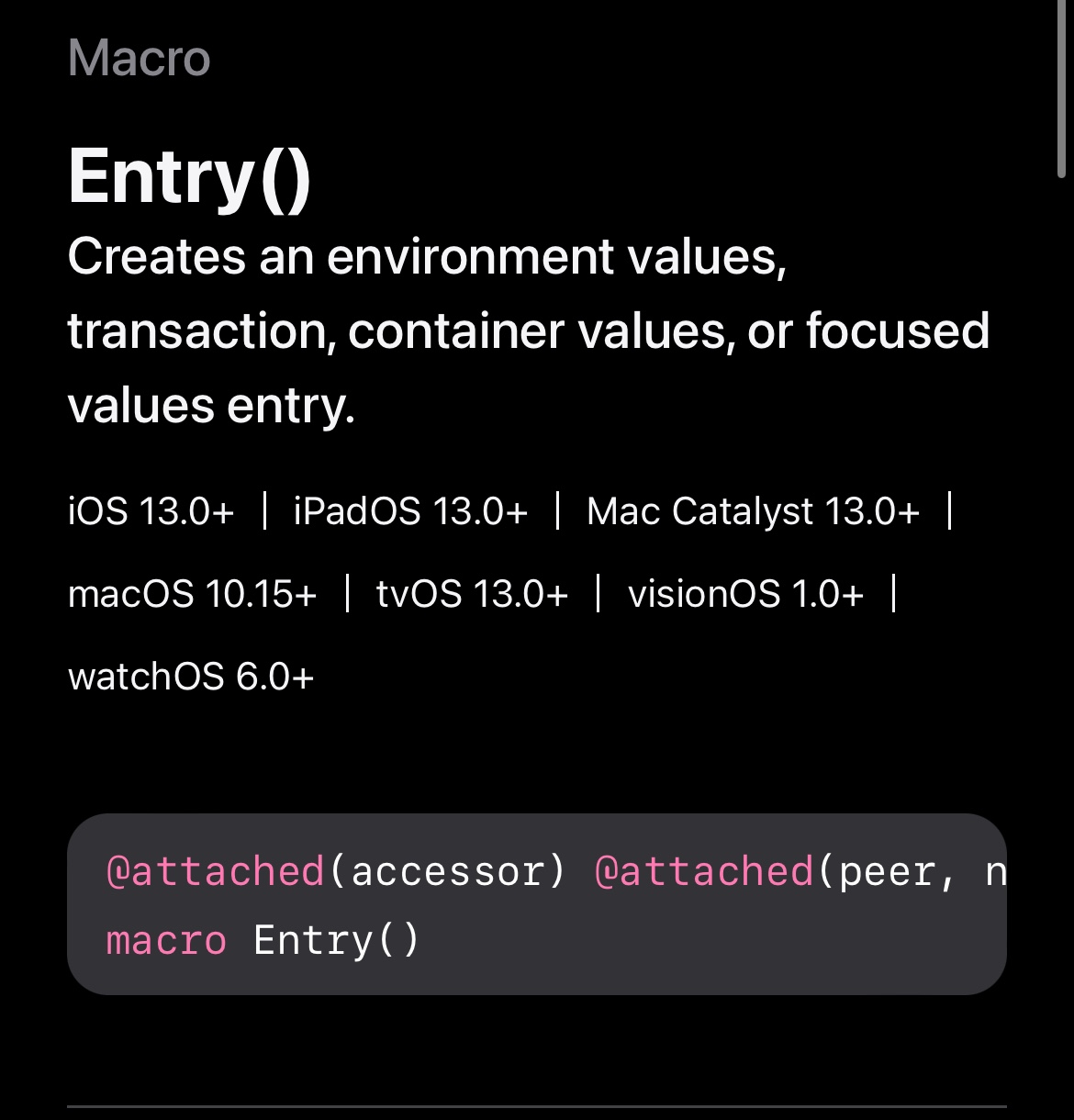Click the second @attached keyword in code

coord(704,871)
